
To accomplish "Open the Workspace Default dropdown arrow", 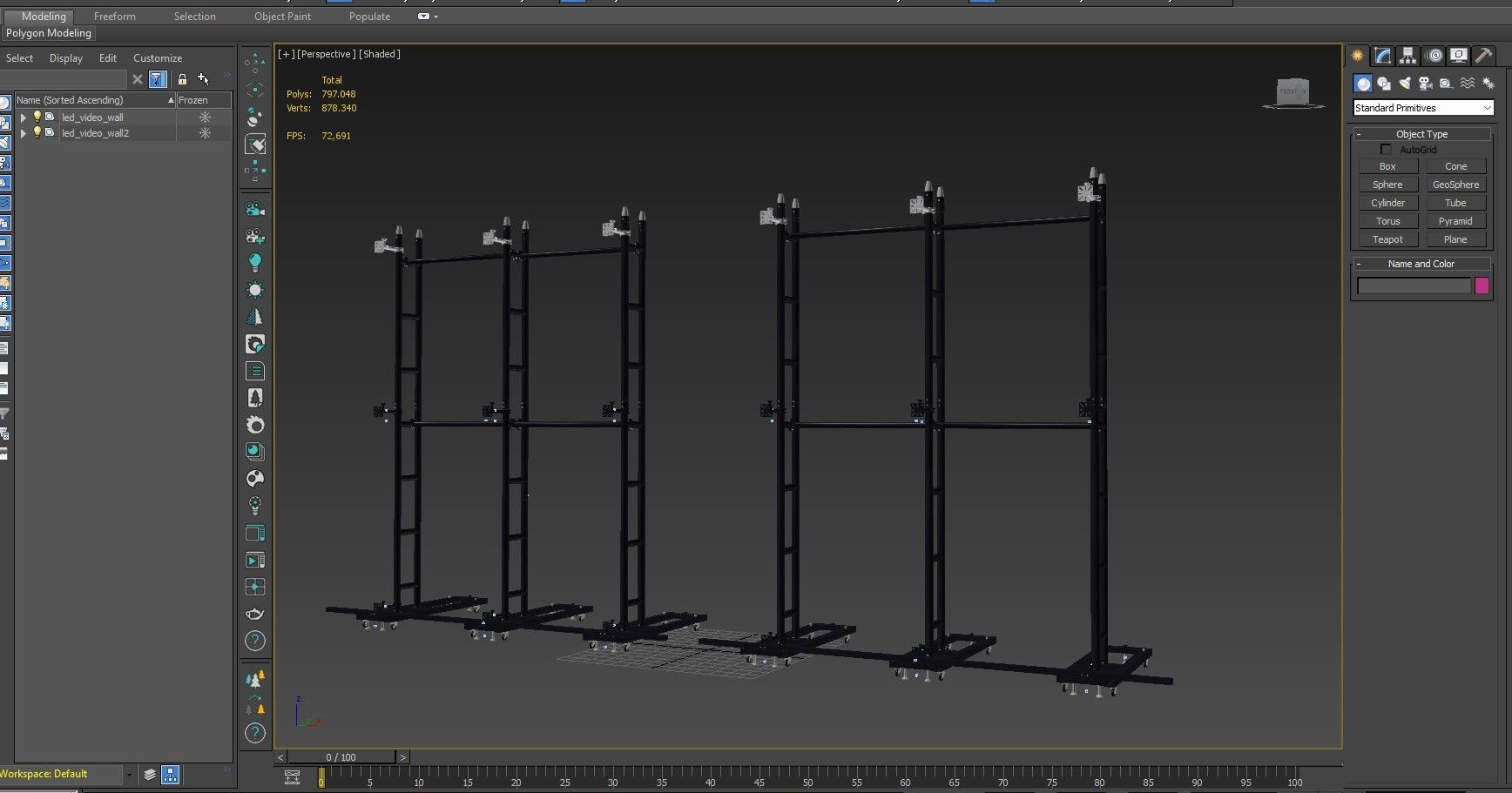I will point(129,775).
